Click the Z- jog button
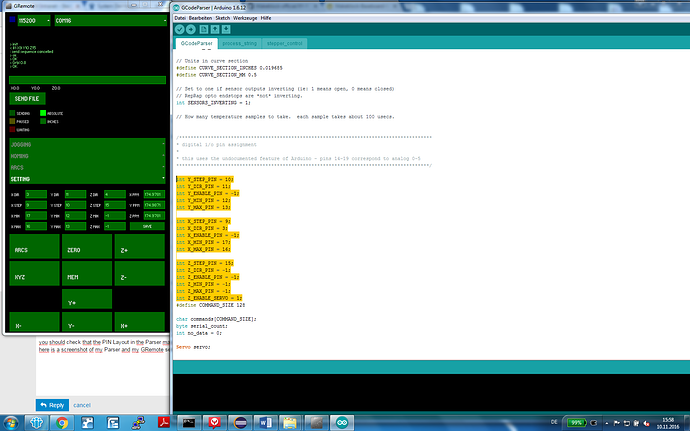690x431 pixels. coord(139,273)
